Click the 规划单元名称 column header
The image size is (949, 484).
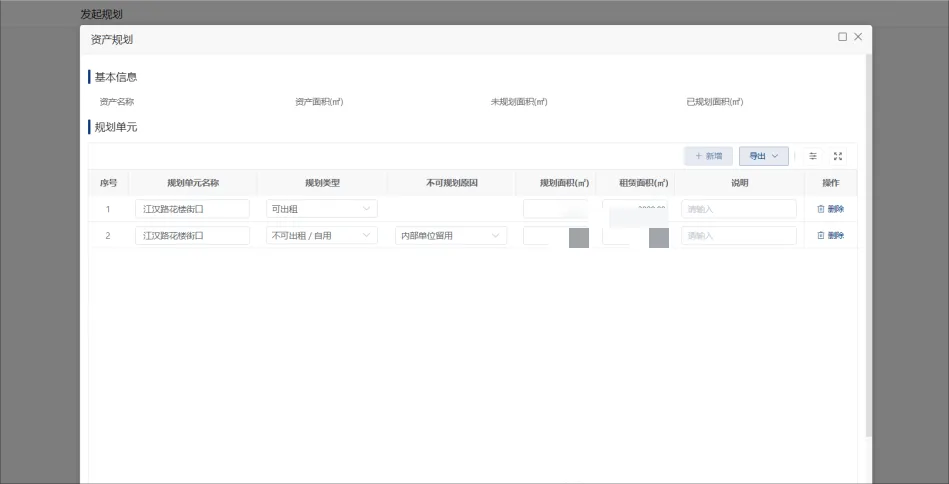point(193,183)
